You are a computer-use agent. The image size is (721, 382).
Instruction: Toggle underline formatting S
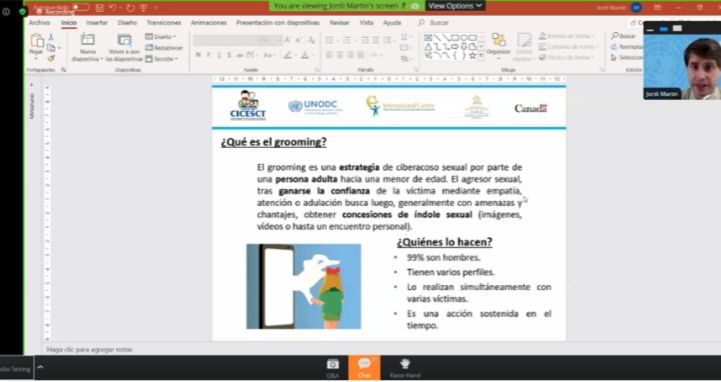pos(219,55)
